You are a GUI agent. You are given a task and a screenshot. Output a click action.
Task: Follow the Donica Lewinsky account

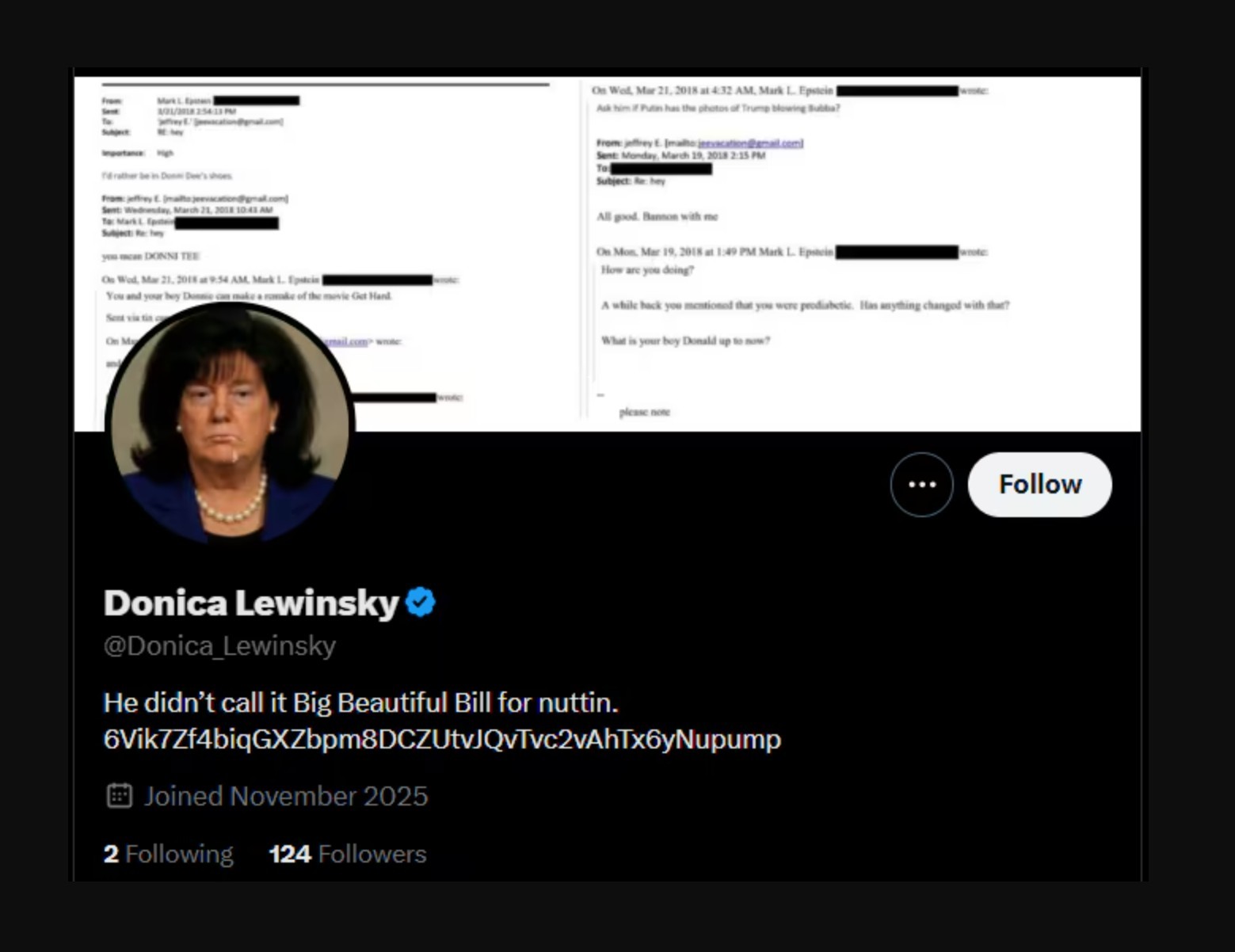coord(1039,485)
